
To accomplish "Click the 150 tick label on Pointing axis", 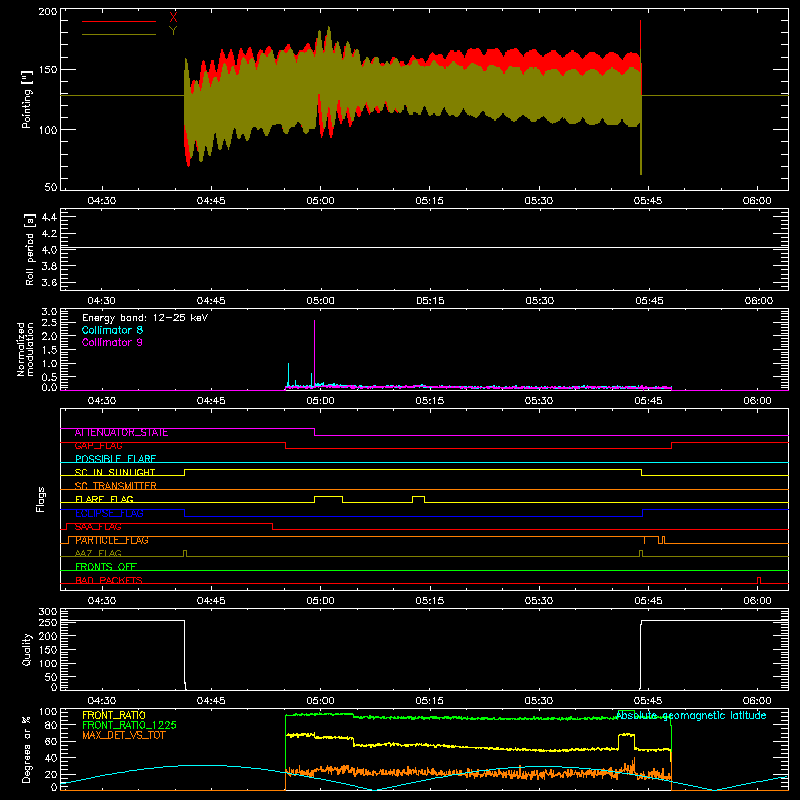I will pos(48,70).
